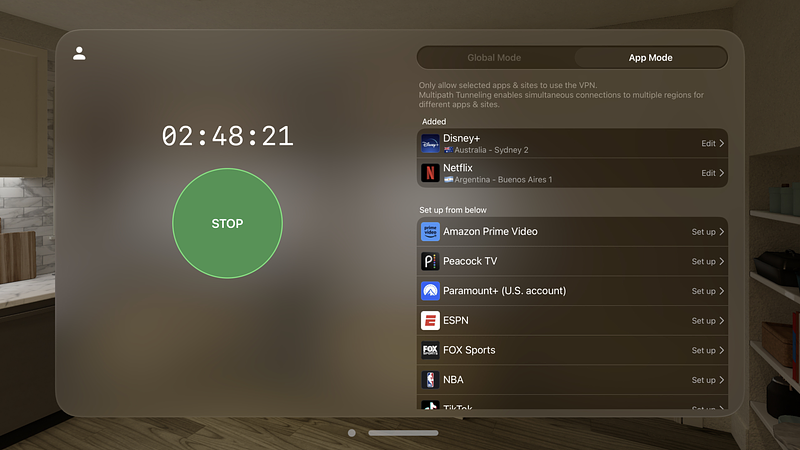Open FOX Sports row chevron
Viewport: 800px width, 450px height.
coord(721,351)
